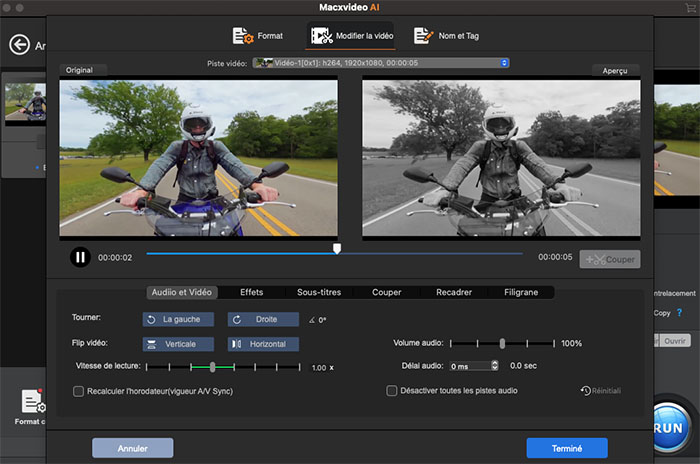
Task: Click the playback timeline handle
Action: coord(337,248)
